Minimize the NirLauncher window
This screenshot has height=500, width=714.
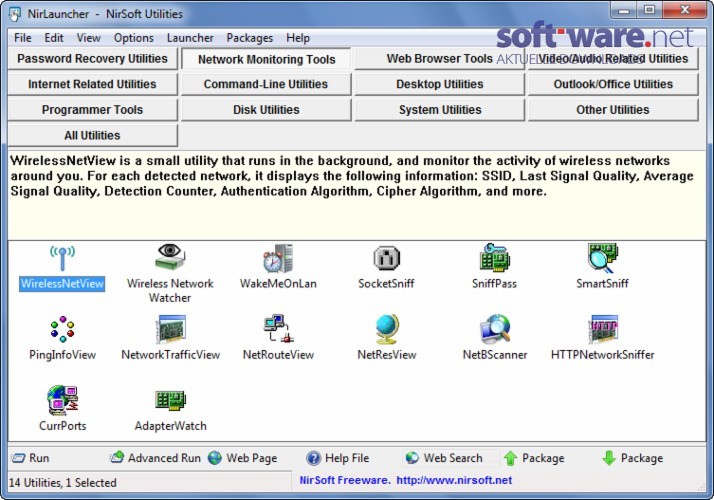(x=624, y=10)
